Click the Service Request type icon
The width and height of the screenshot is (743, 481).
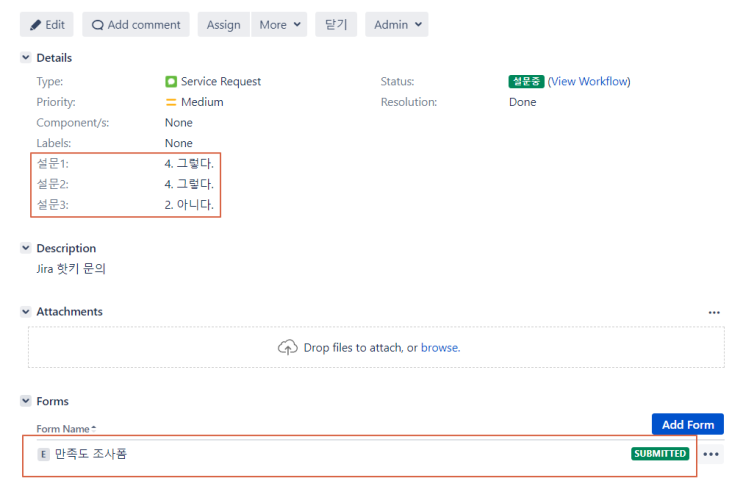point(171,81)
